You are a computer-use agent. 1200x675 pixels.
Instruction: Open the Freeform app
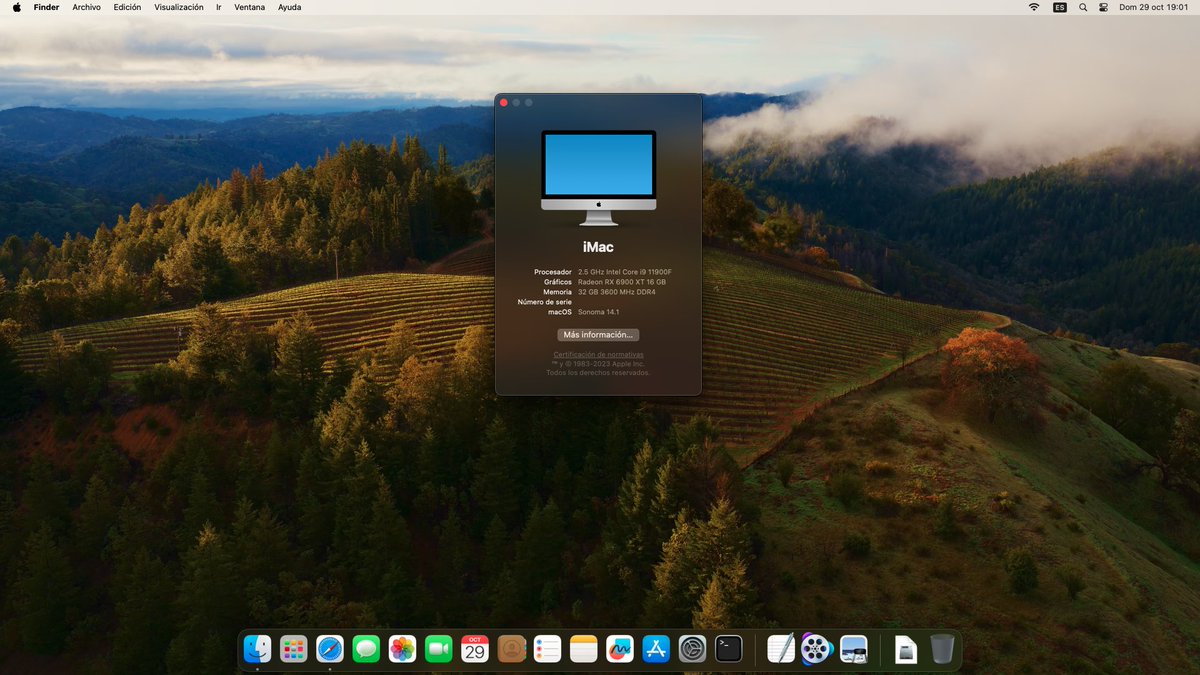coord(619,649)
